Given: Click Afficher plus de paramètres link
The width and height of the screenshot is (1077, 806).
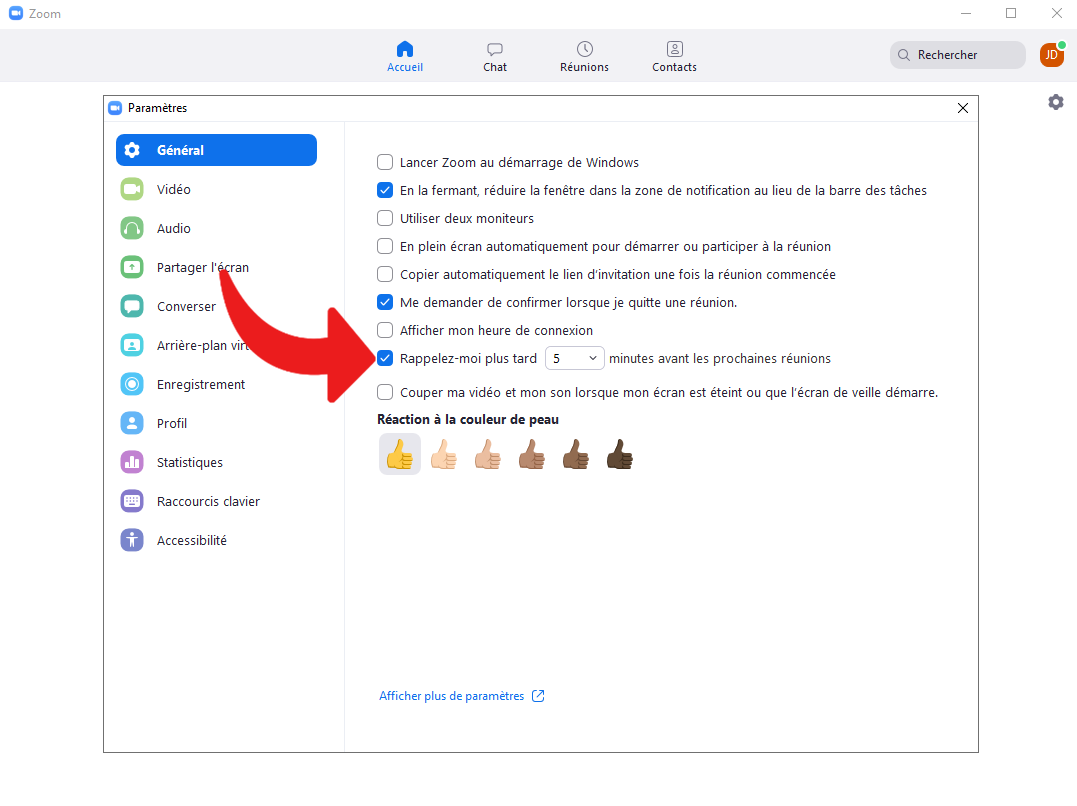Looking at the screenshot, I should click(x=451, y=696).
